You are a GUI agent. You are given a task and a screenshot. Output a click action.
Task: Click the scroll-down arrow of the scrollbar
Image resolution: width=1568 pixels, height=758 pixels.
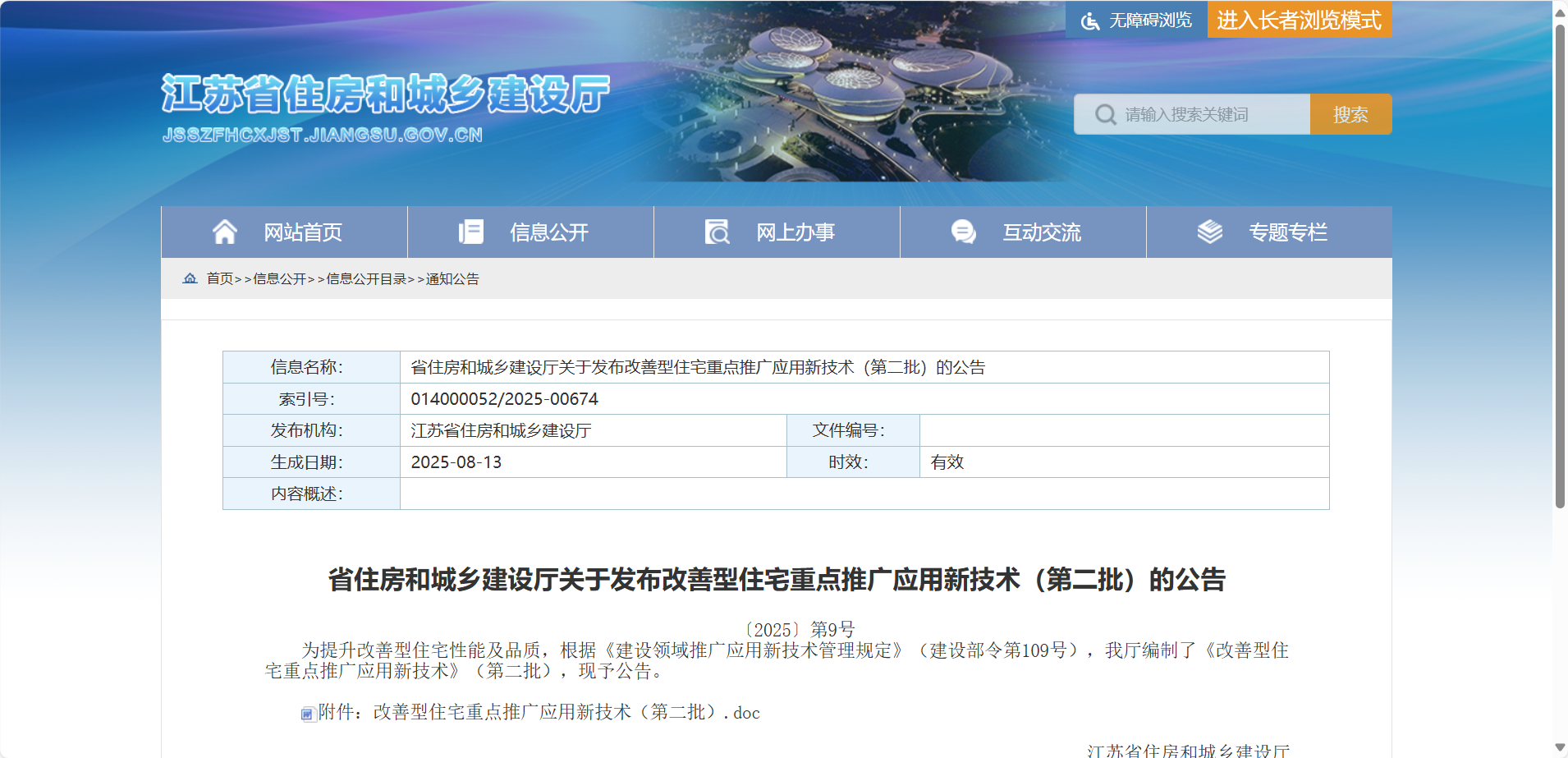(1560, 748)
